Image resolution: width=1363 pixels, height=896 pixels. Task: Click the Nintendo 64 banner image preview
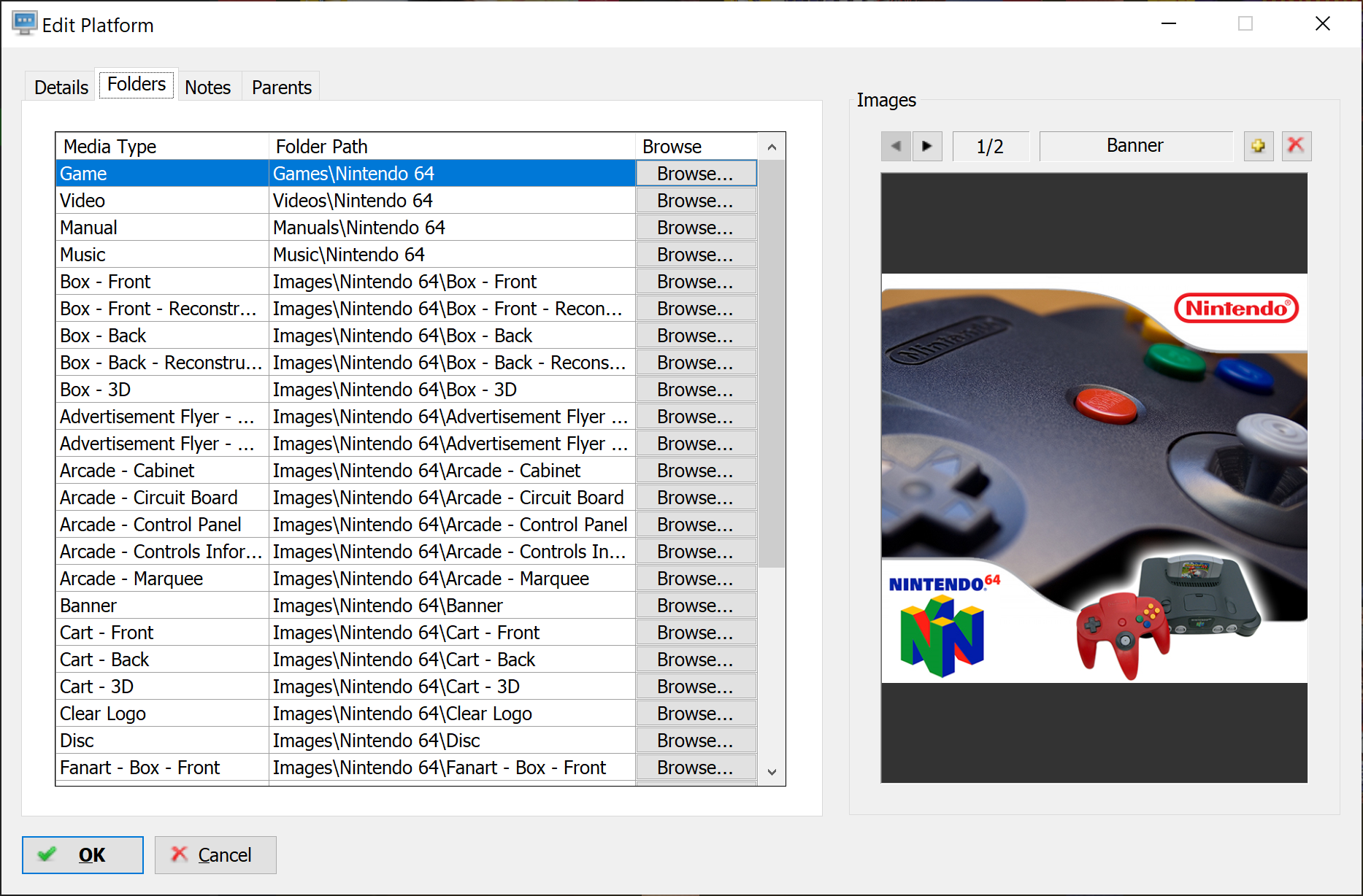click(x=1094, y=478)
